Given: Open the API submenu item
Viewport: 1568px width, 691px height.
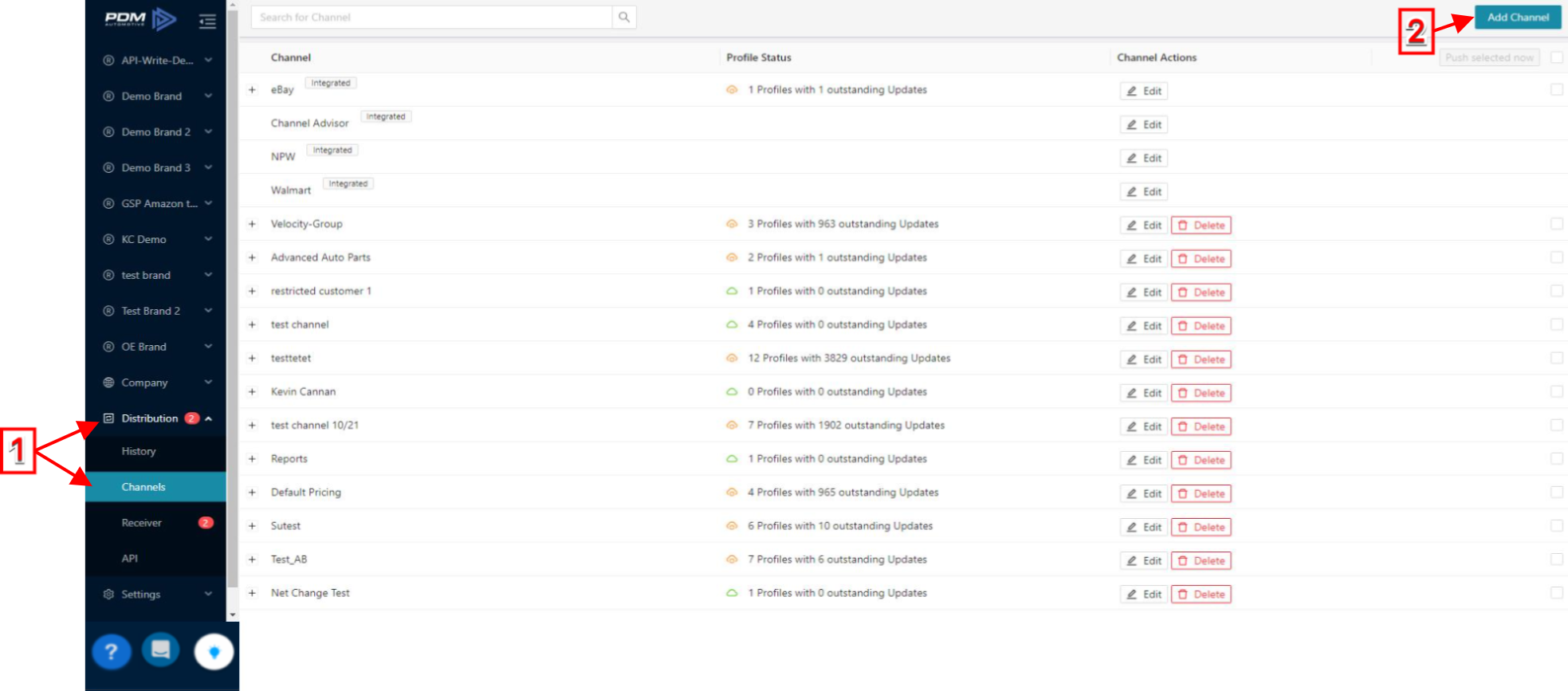Looking at the screenshot, I should [156, 559].
